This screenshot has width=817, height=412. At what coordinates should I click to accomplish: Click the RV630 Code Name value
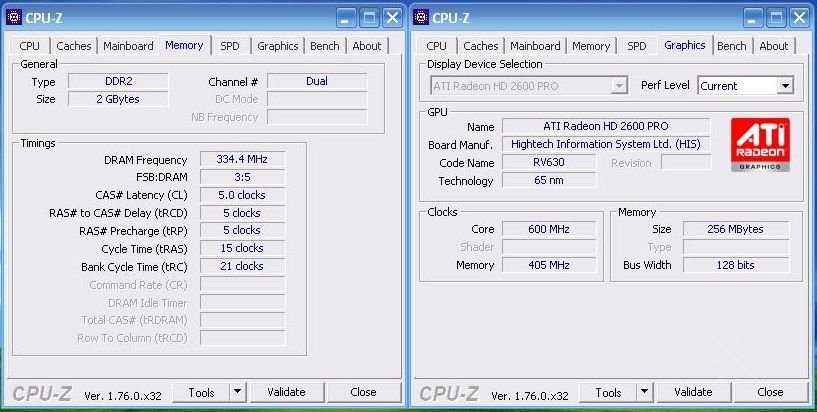(x=549, y=162)
